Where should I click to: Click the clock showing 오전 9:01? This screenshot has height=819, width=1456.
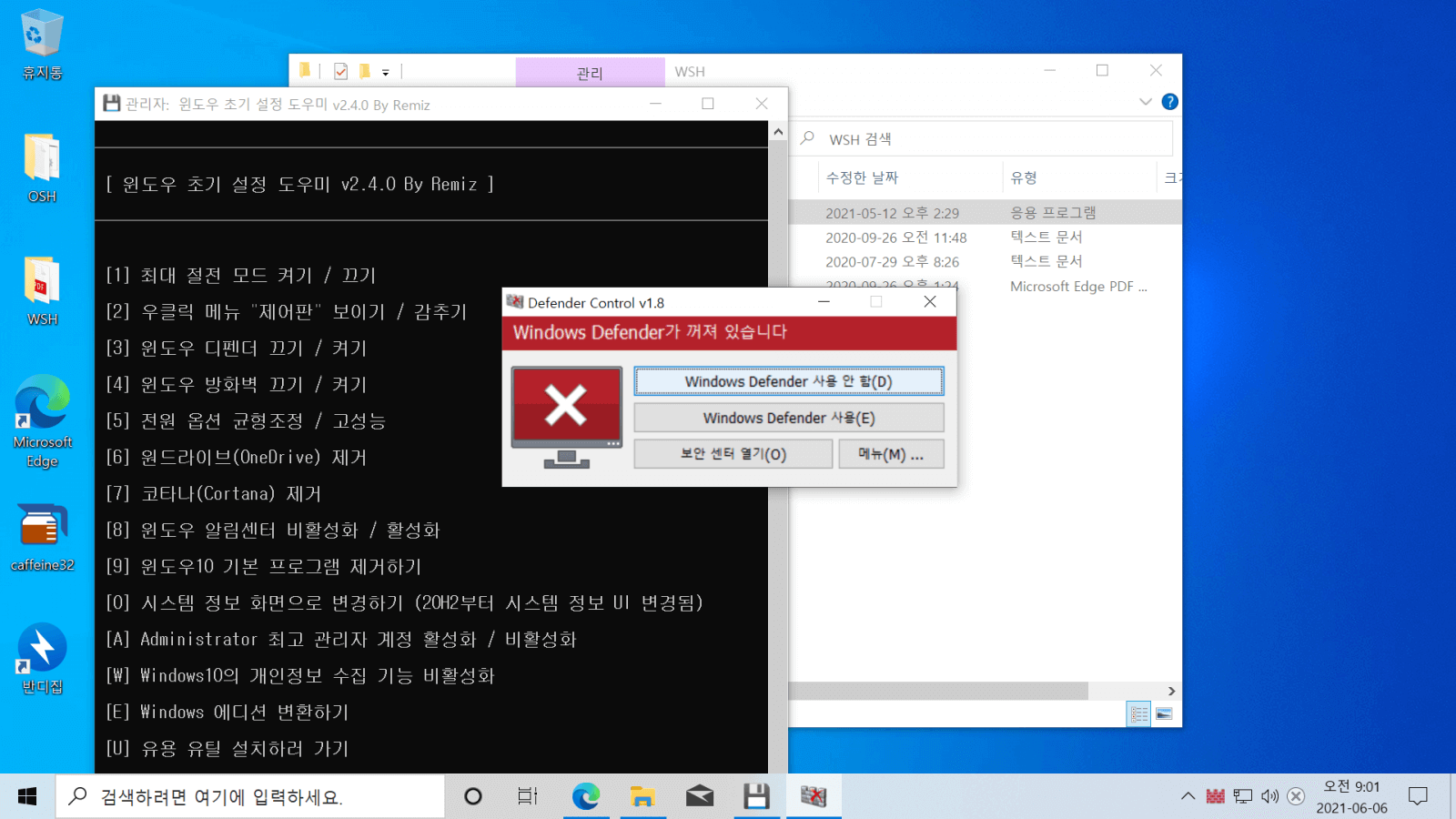[1351, 786]
